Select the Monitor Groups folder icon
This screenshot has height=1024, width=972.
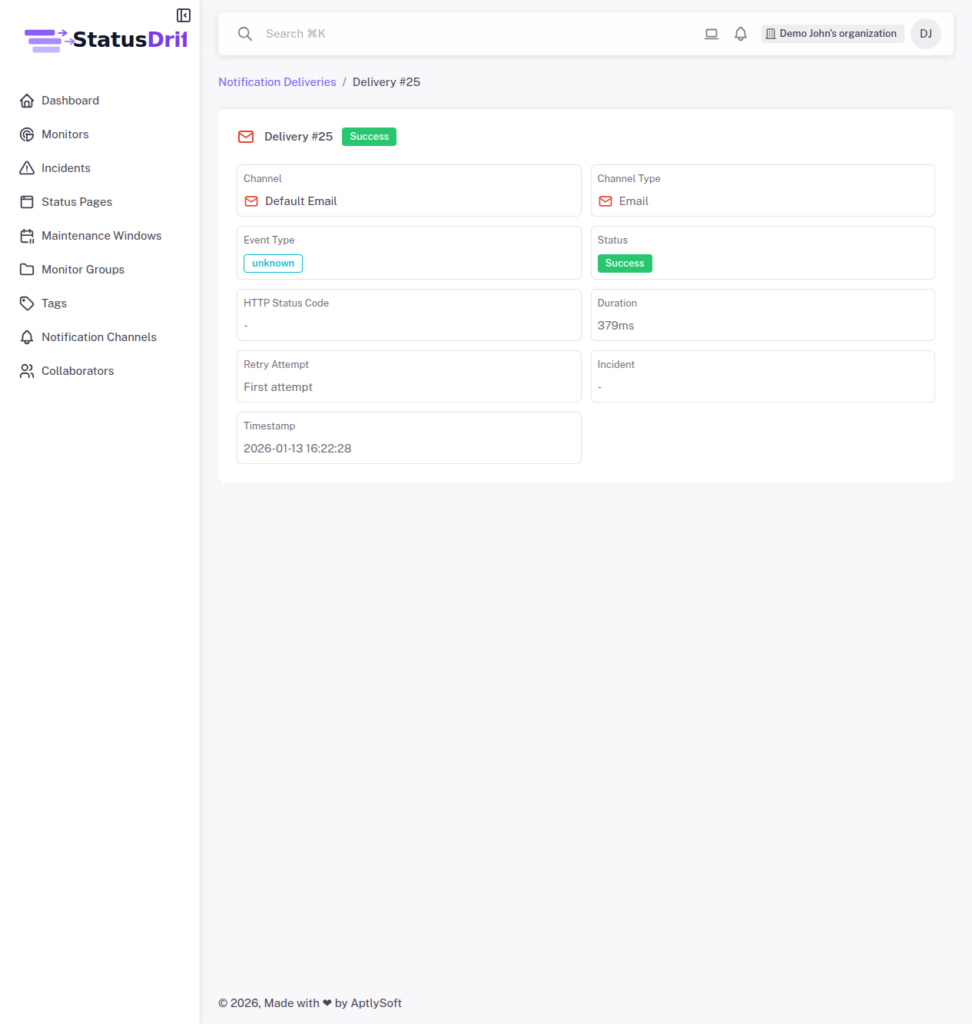[x=25, y=269]
